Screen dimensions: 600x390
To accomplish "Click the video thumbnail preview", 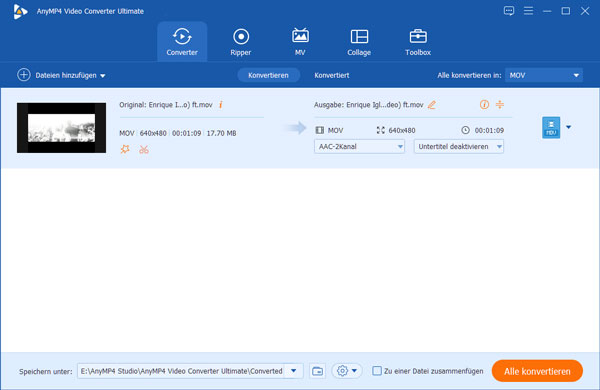I will coord(62,127).
